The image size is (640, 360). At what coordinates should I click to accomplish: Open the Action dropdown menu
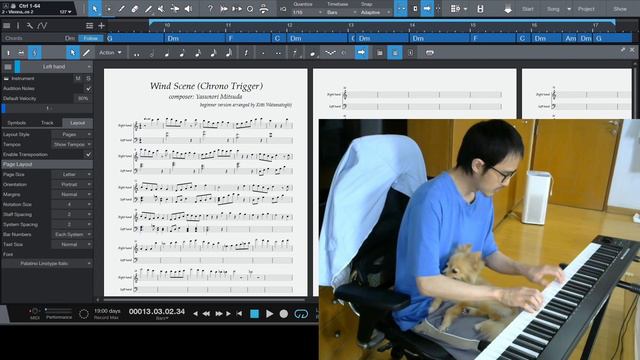110,53
